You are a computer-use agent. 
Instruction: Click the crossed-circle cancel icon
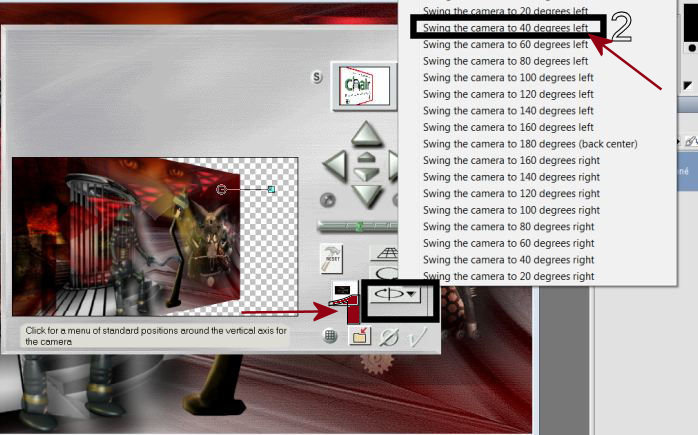coord(389,337)
